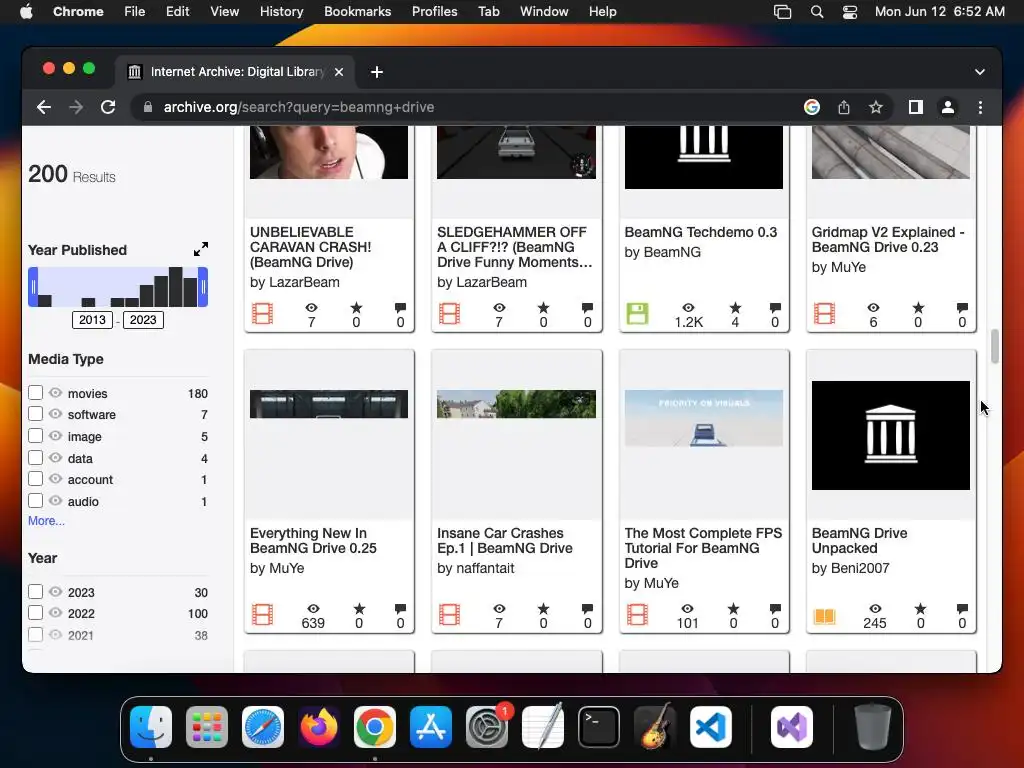The height and width of the screenshot is (768, 1024).
Task: Bookmark this page with the star
Action: (x=876, y=107)
